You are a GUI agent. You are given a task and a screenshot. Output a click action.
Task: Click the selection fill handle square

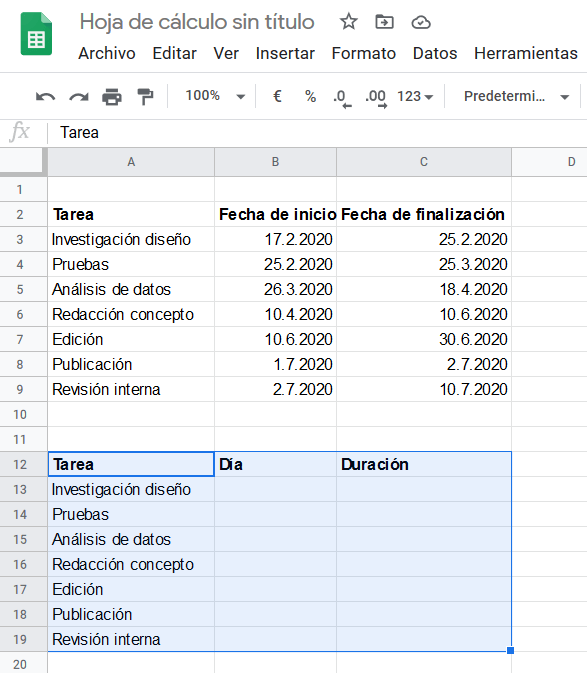[510, 650]
